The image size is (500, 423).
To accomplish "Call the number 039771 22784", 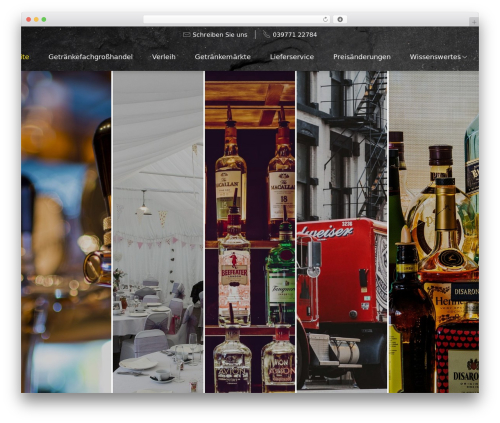I will (x=295, y=35).
